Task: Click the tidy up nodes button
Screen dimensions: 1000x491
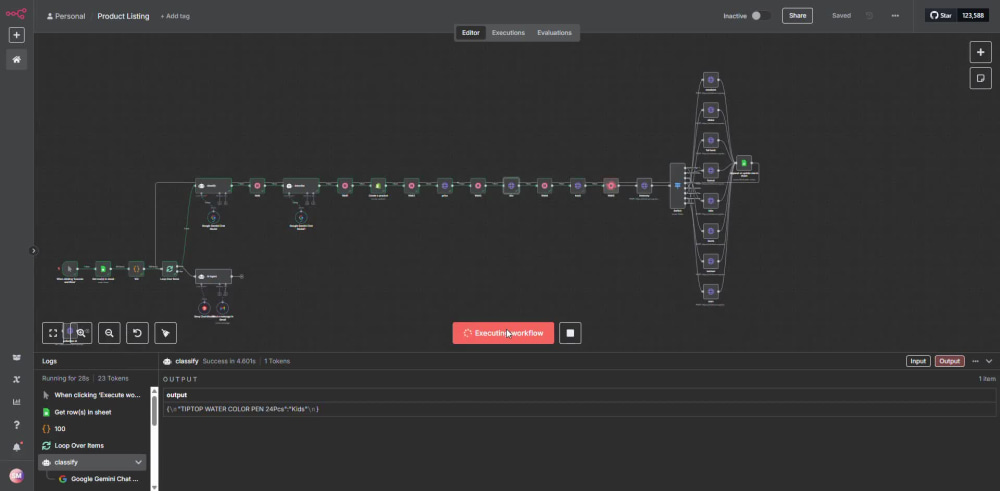Action: tap(165, 333)
